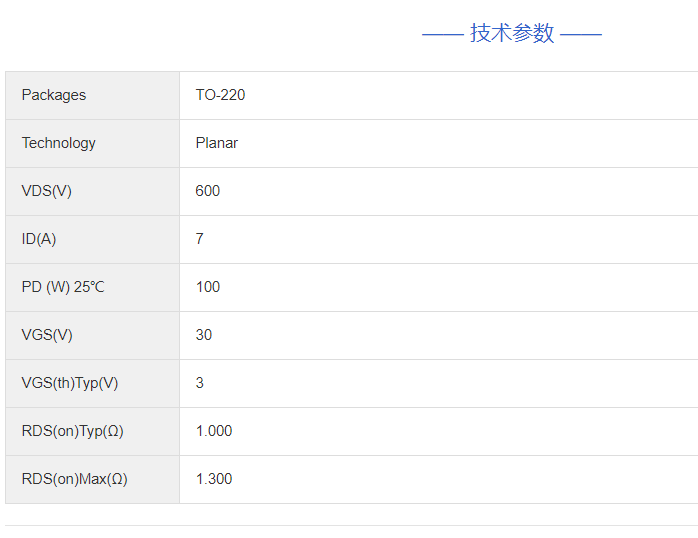Click the RDS(on)Typ(Ω) label cell

click(x=73, y=431)
